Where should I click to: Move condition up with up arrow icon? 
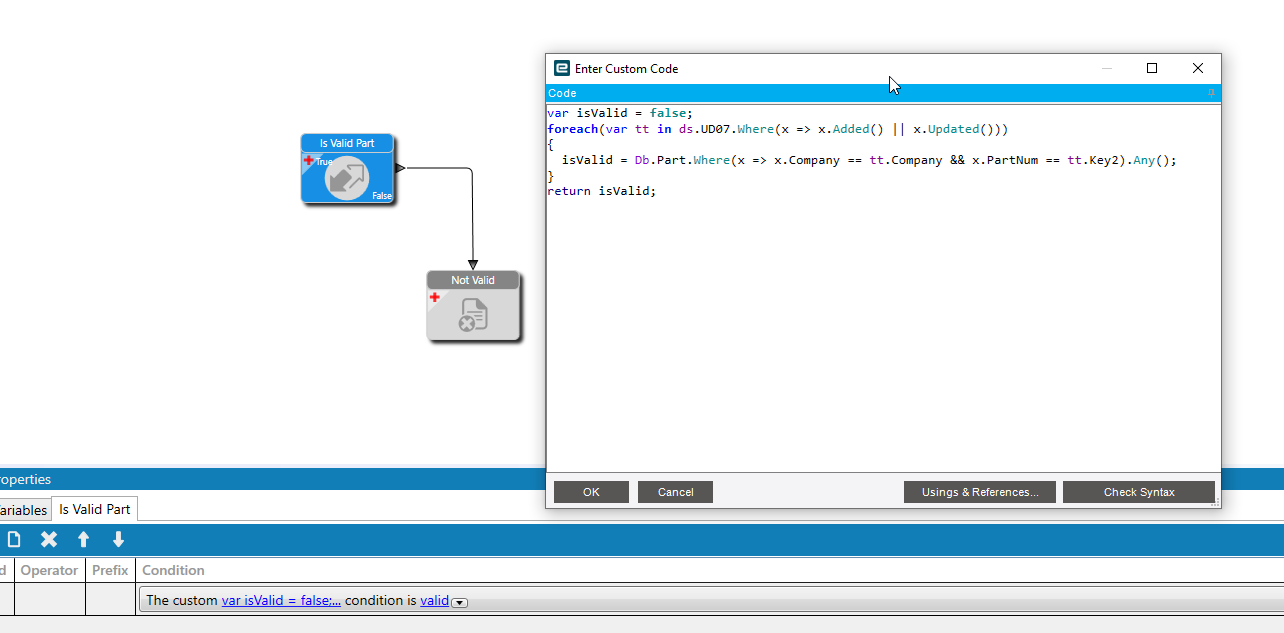(84, 539)
